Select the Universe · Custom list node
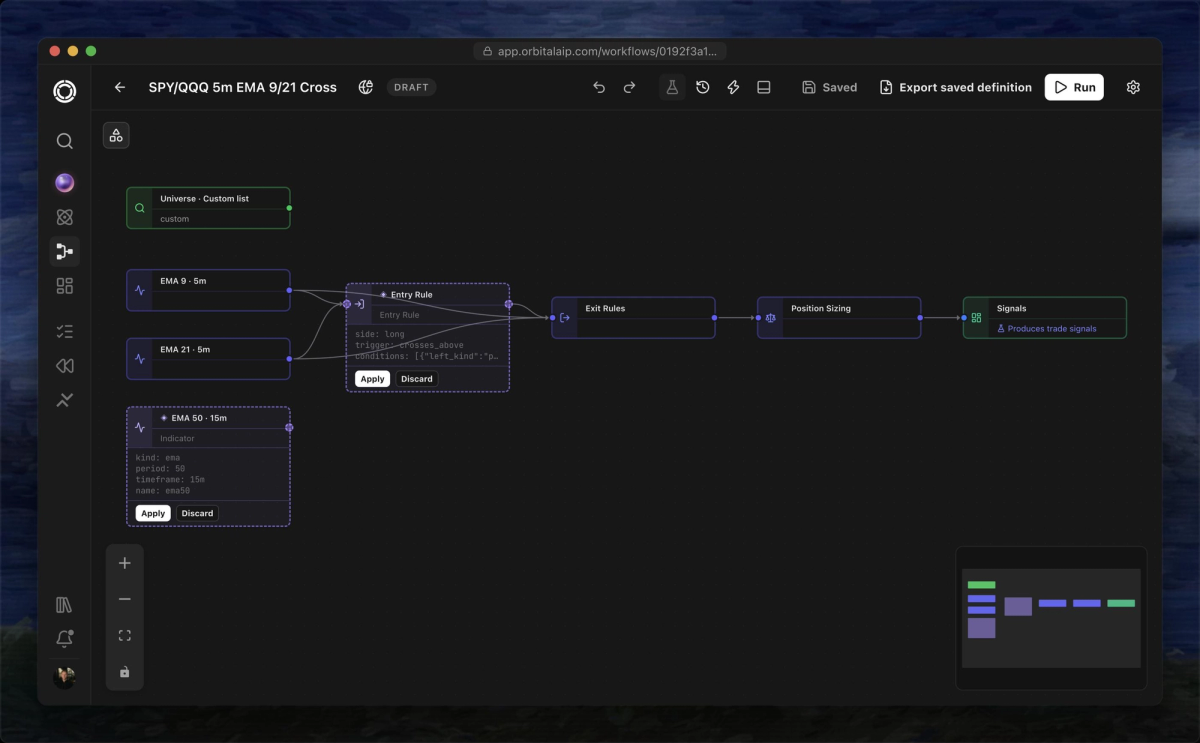1200x743 pixels. pyautogui.click(x=208, y=208)
